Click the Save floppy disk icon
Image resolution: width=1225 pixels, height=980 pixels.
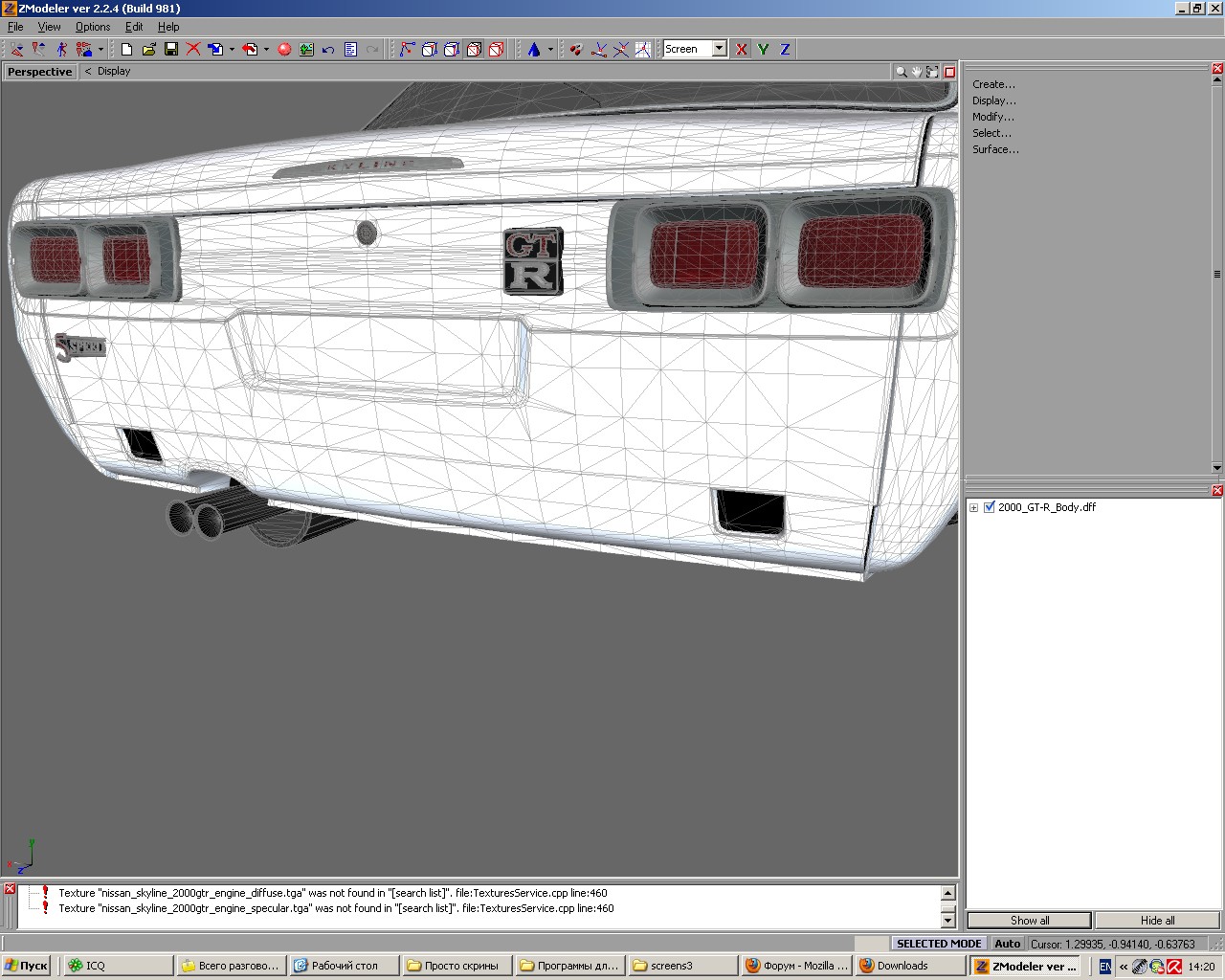coord(170,49)
